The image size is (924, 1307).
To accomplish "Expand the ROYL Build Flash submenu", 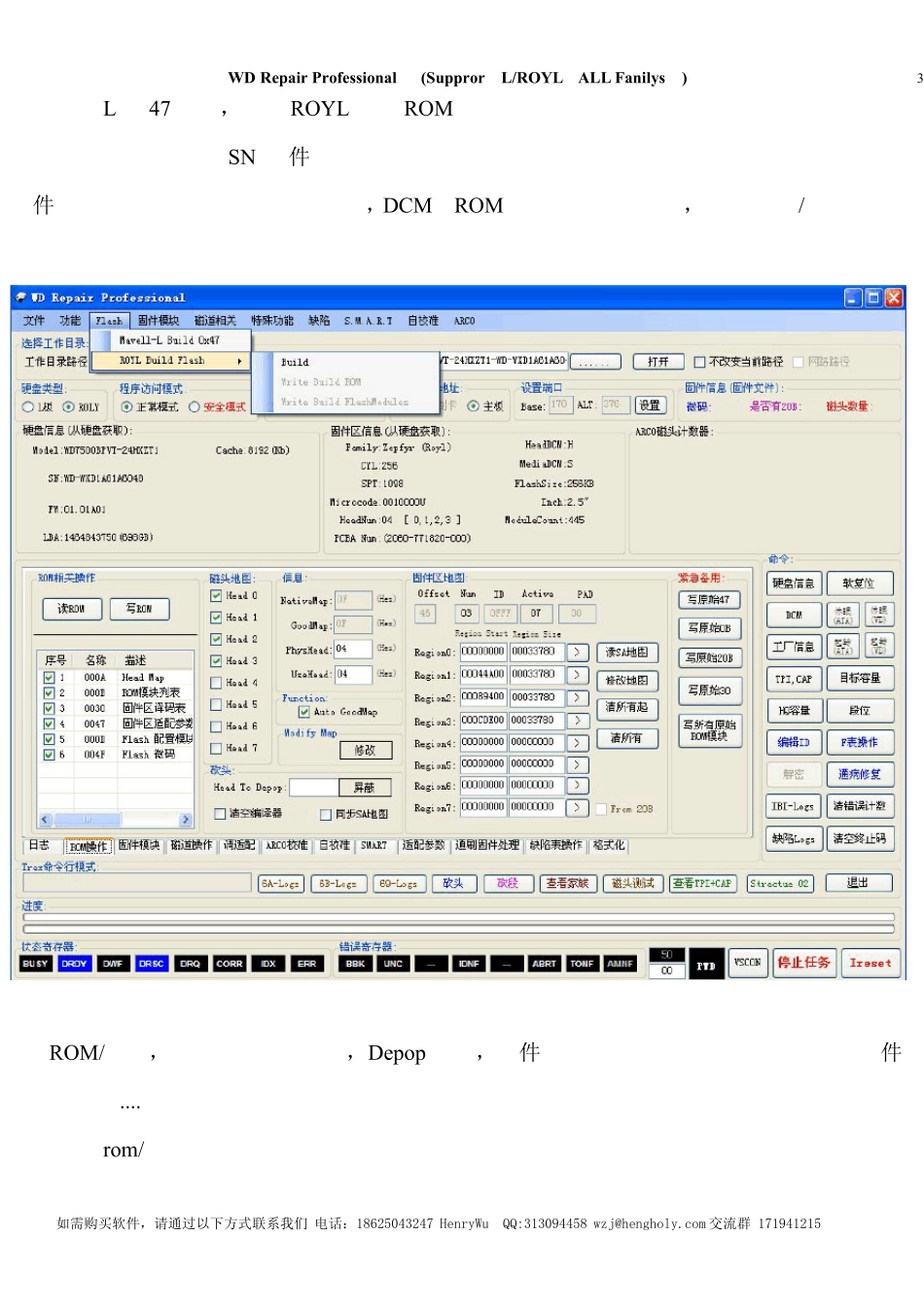I will (172, 361).
